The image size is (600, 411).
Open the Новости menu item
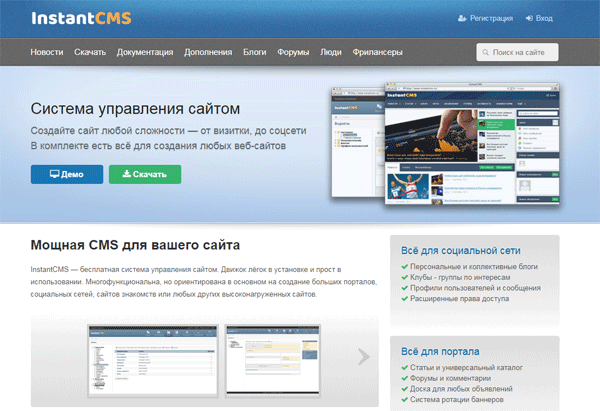pyautogui.click(x=47, y=52)
